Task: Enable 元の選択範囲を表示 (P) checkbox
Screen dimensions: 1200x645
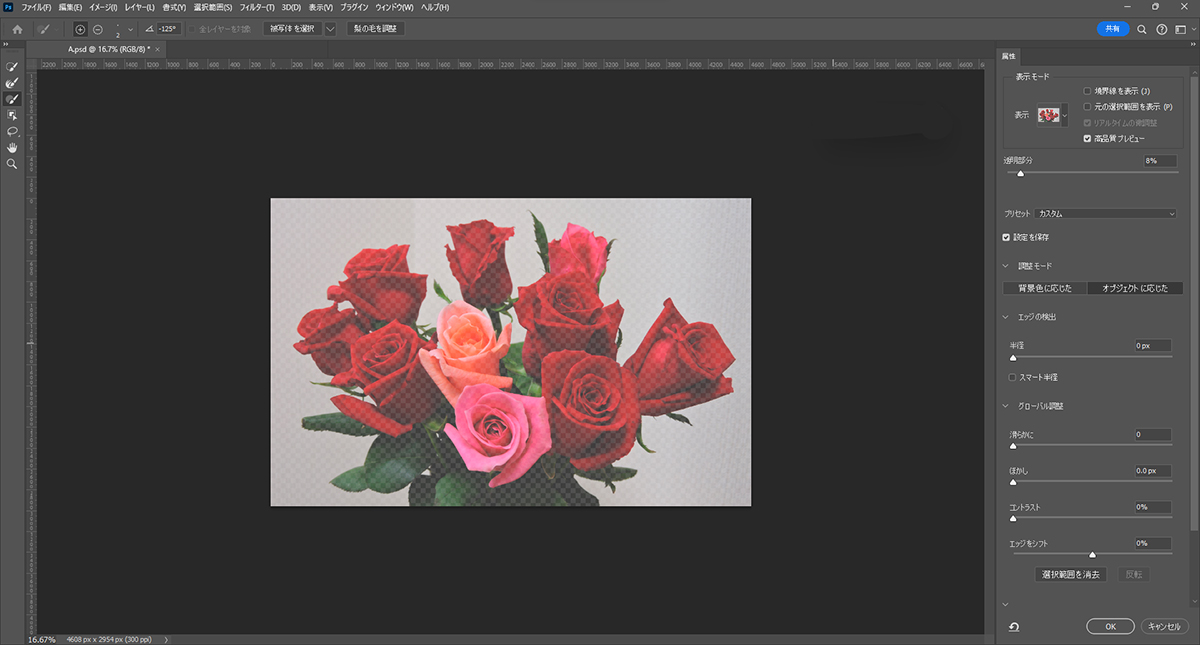Action: pos(1087,107)
